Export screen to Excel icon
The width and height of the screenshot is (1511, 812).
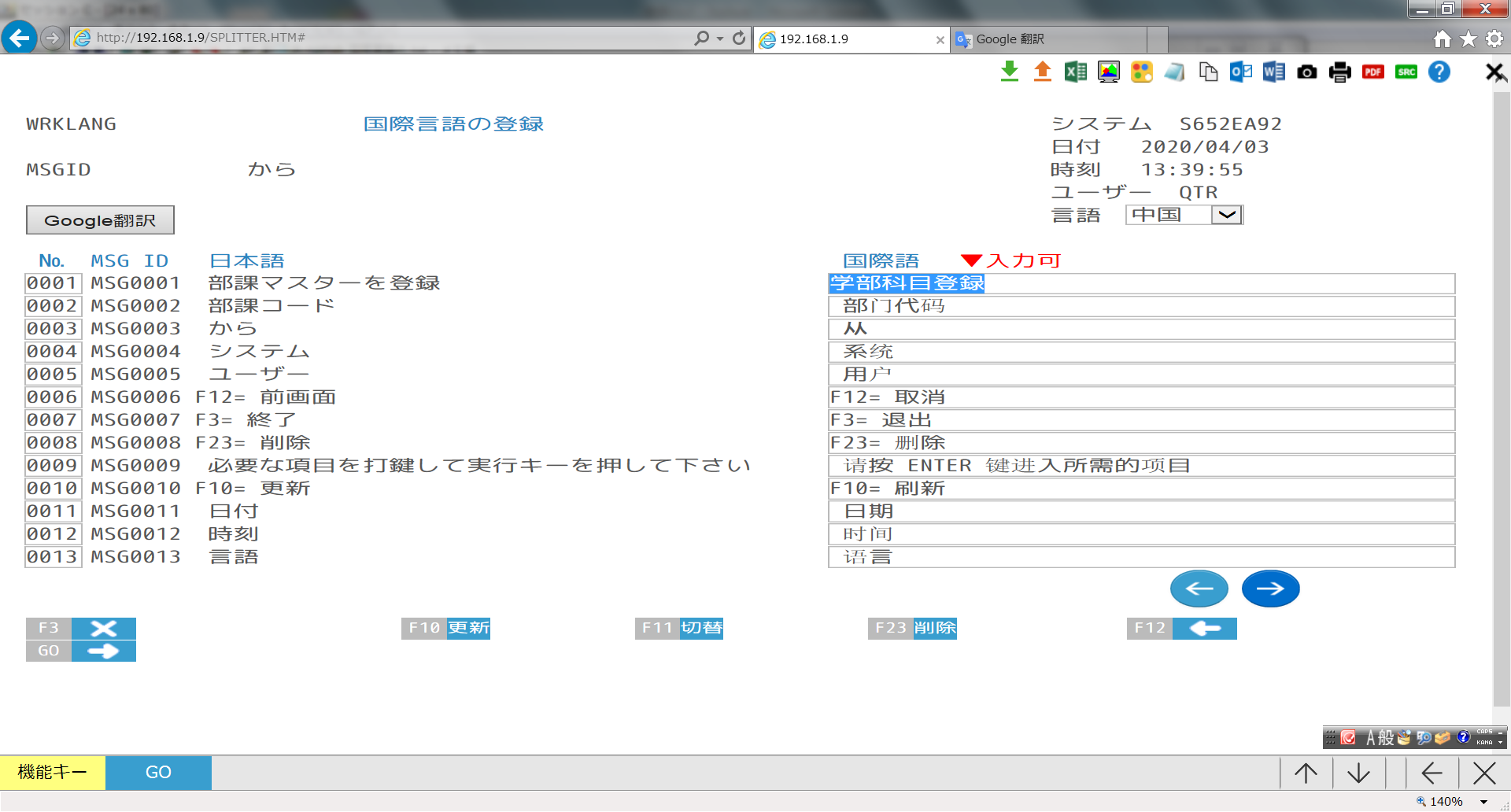[1075, 72]
